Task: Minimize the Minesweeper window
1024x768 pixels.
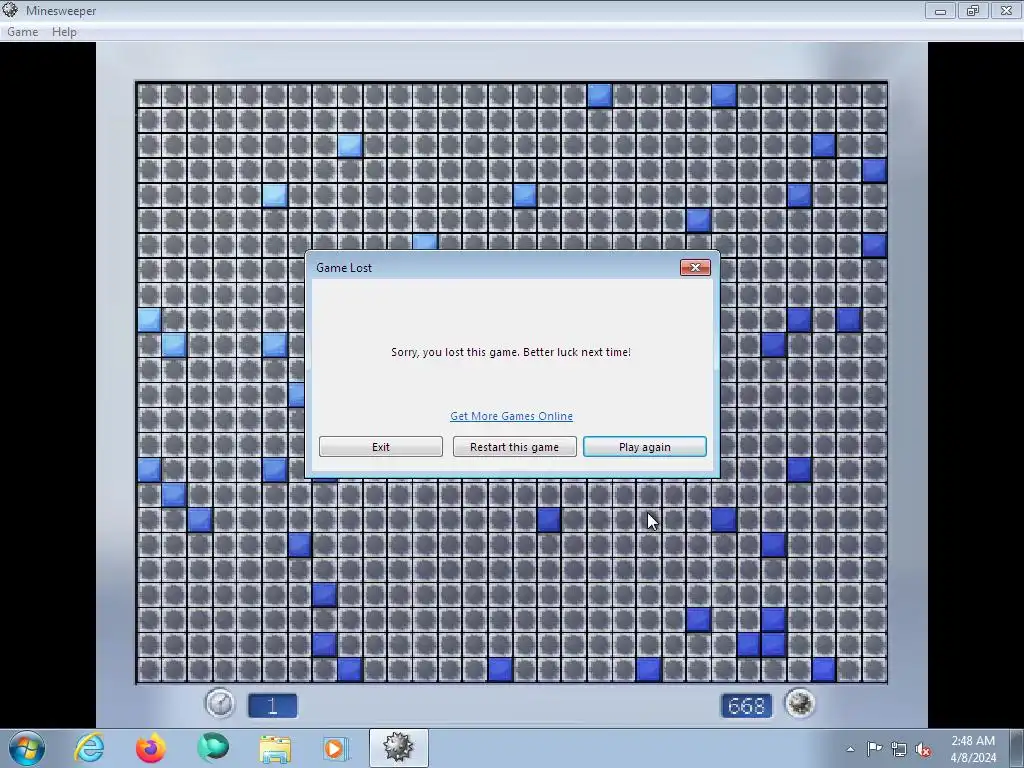Action: click(x=940, y=10)
